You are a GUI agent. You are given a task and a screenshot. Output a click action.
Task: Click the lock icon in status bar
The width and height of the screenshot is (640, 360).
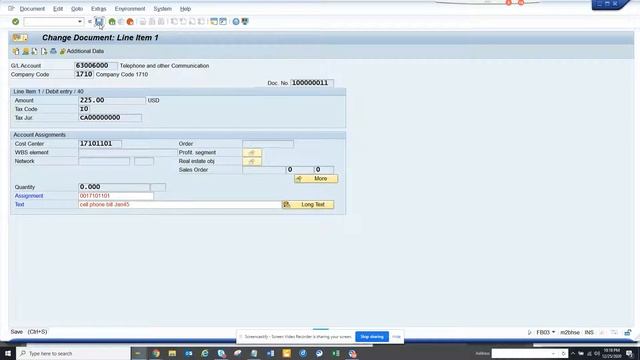pyautogui.click(x=628, y=333)
